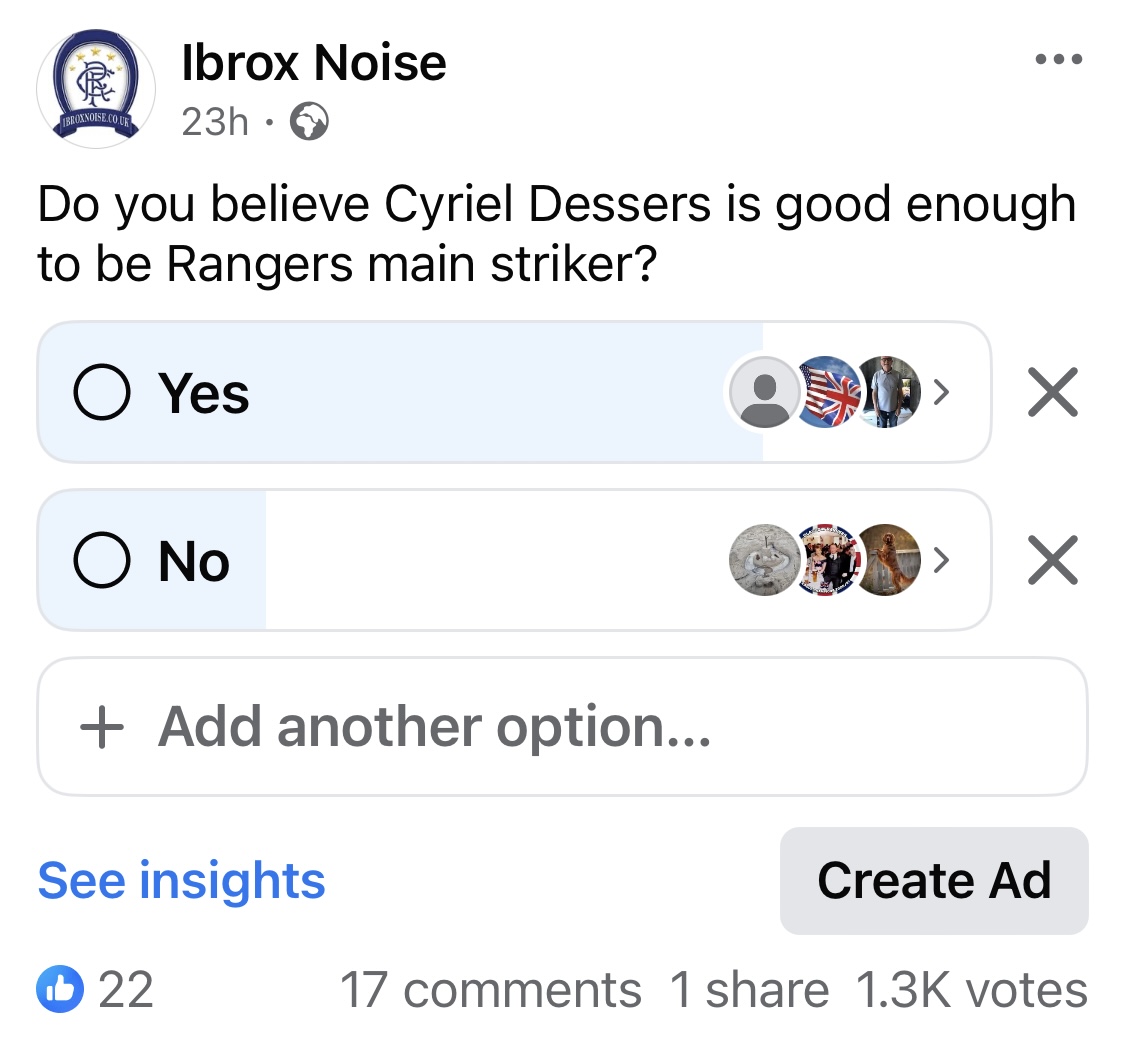Expand No voters list chevron

tap(941, 560)
